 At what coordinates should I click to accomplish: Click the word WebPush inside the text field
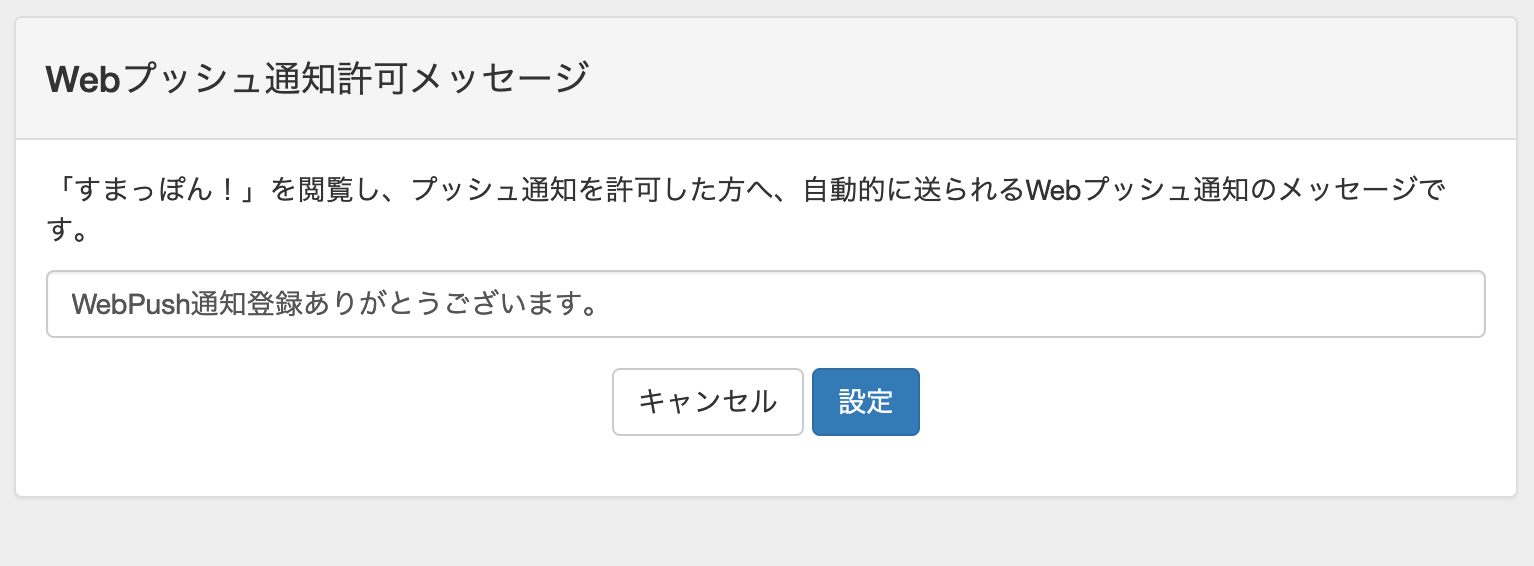click(x=131, y=304)
